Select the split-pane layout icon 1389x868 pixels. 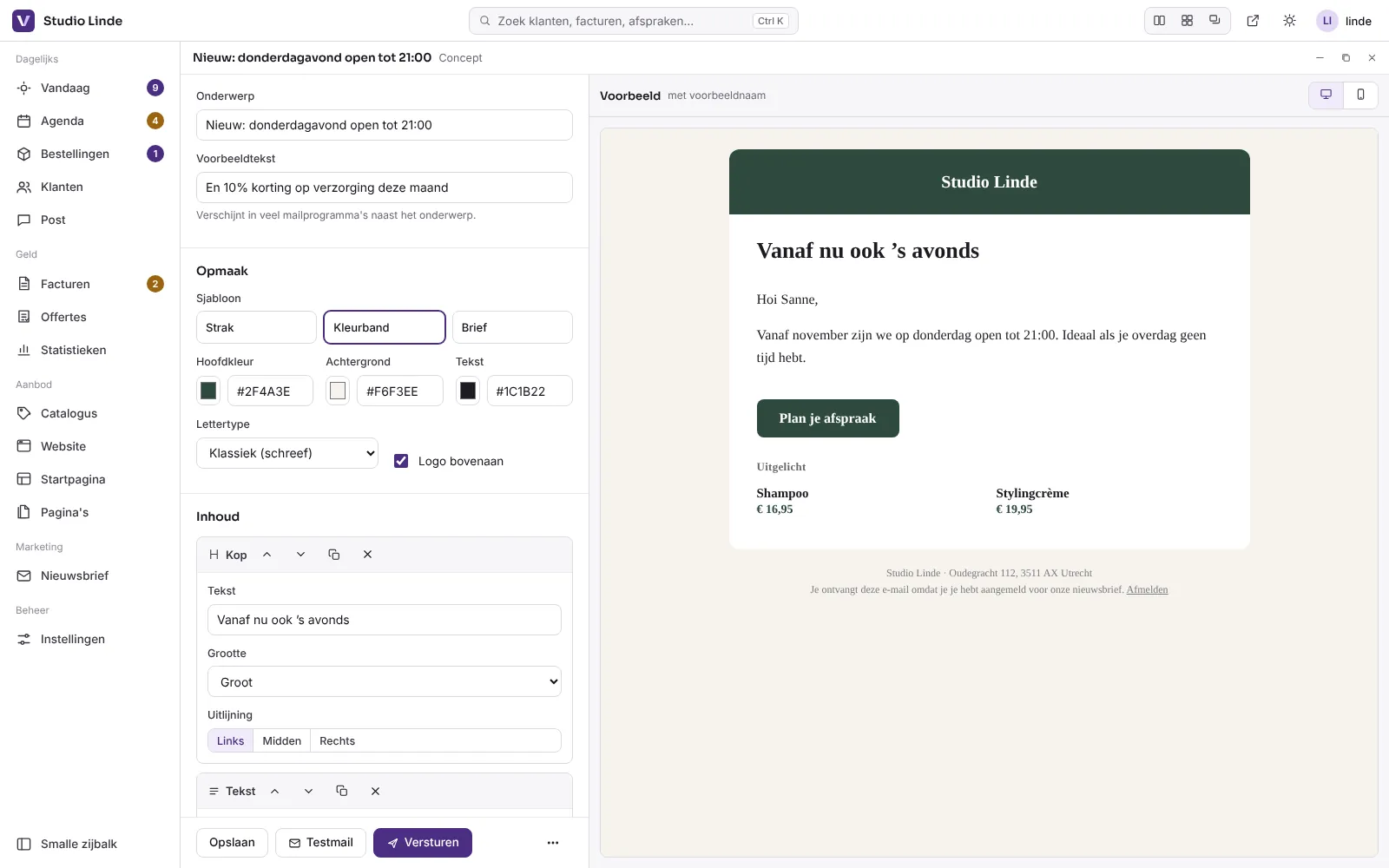tap(1160, 21)
